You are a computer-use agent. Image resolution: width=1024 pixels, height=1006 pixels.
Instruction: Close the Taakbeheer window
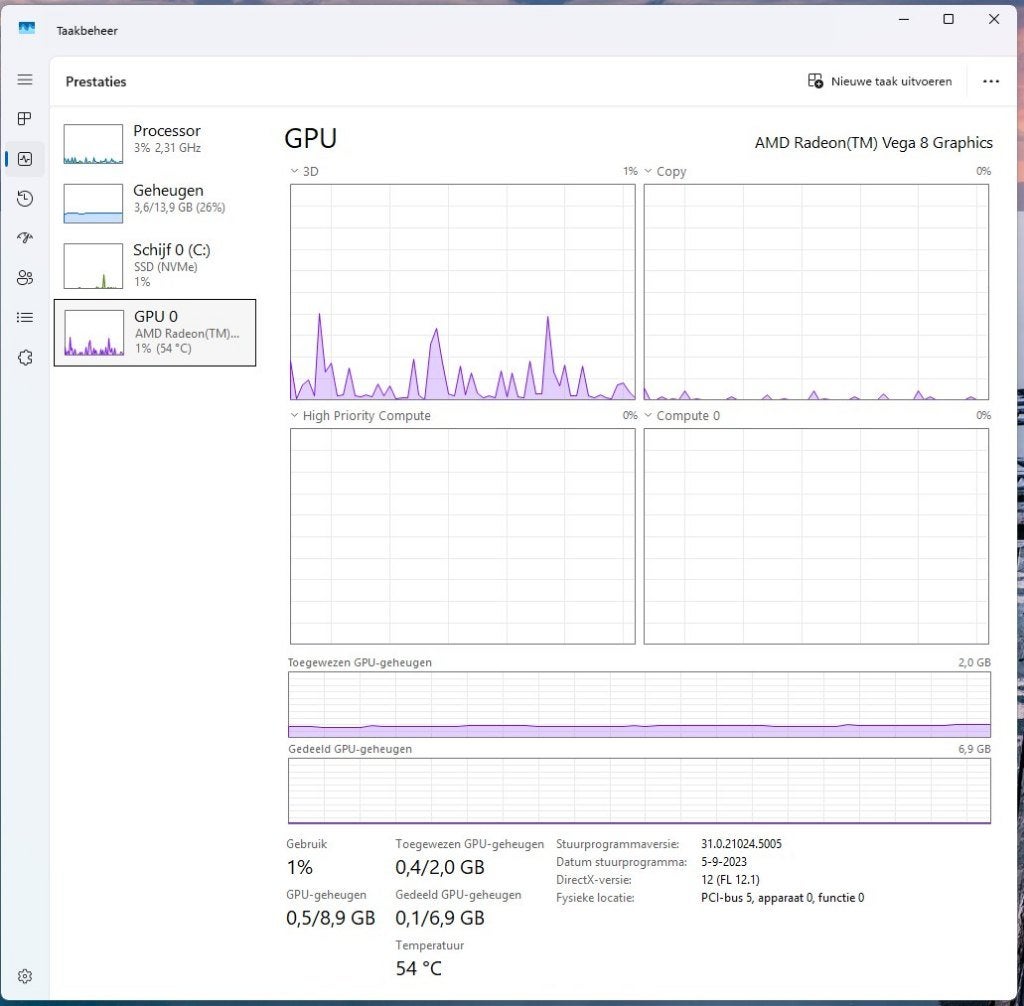[994, 20]
